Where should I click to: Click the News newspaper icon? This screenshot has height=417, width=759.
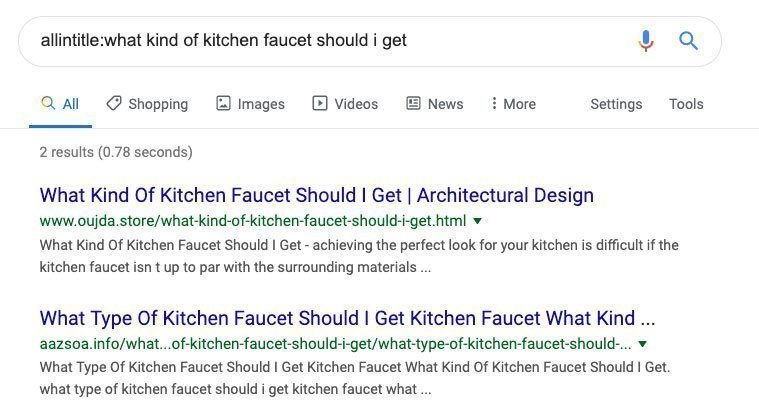coord(413,103)
